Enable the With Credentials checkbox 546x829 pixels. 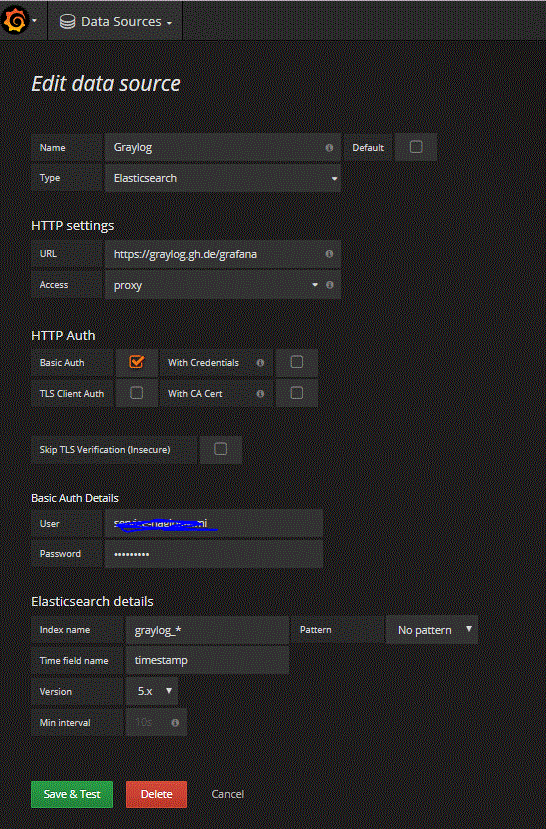tap(297, 362)
